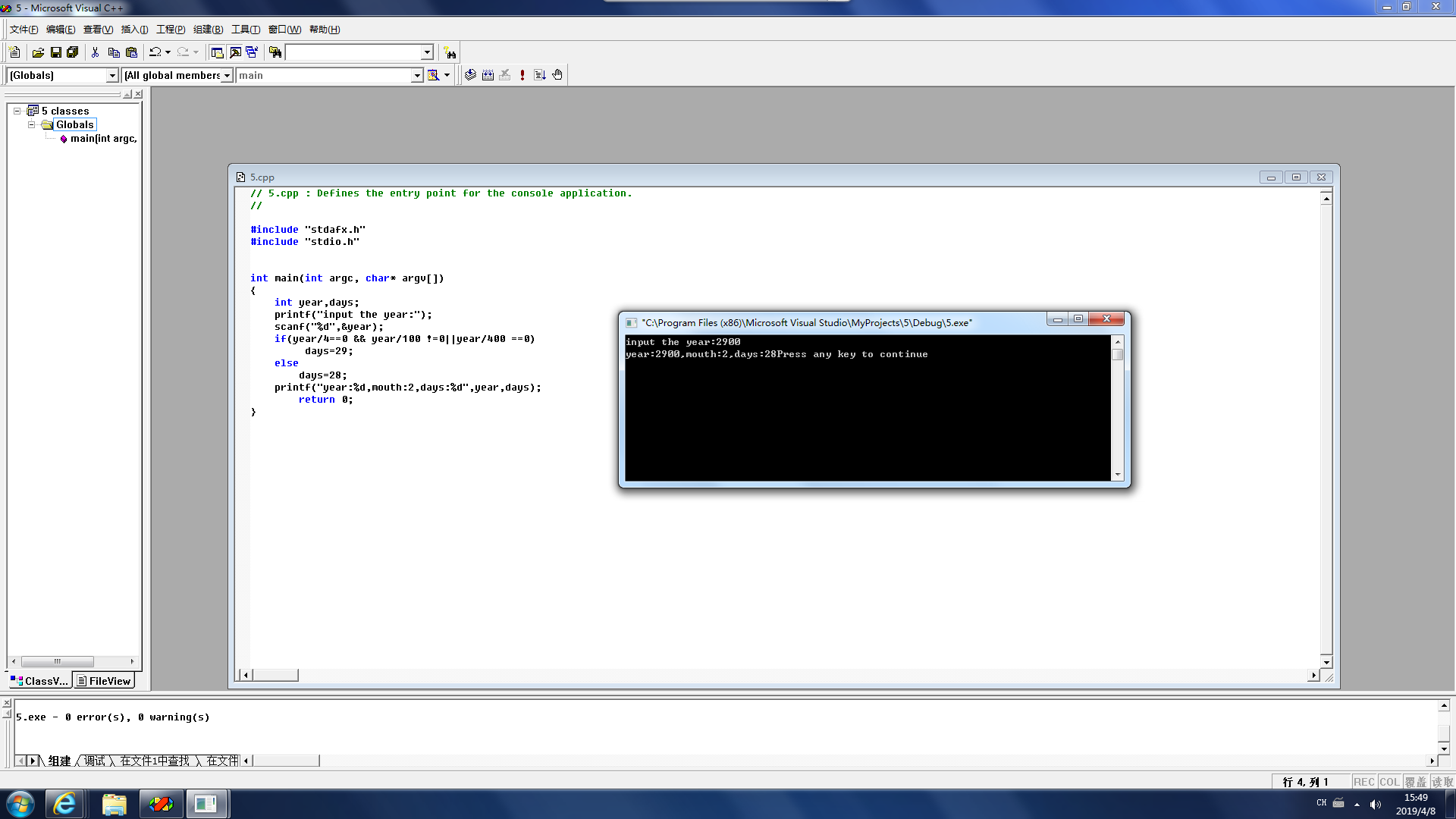Viewport: 1456px width, 819px height.
Task: Toggle the Workspace window button
Action: click(217, 52)
